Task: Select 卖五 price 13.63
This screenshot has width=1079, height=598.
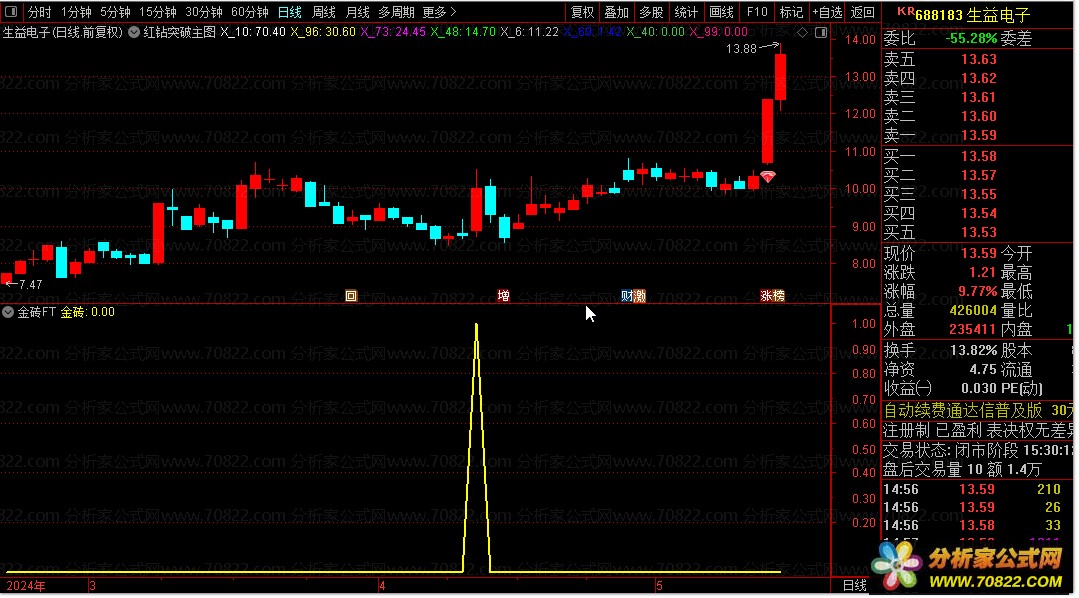Action: pyautogui.click(x=979, y=59)
